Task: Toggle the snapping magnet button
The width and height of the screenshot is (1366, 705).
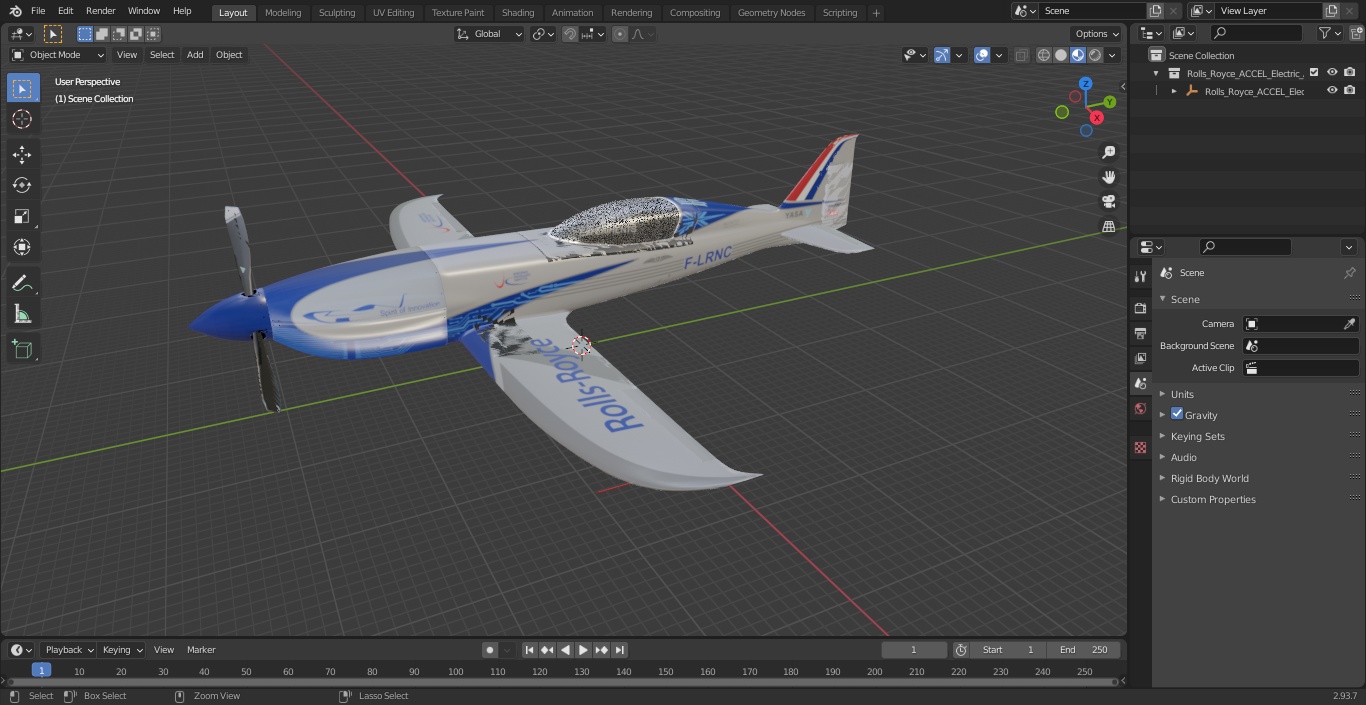Action: click(x=570, y=34)
